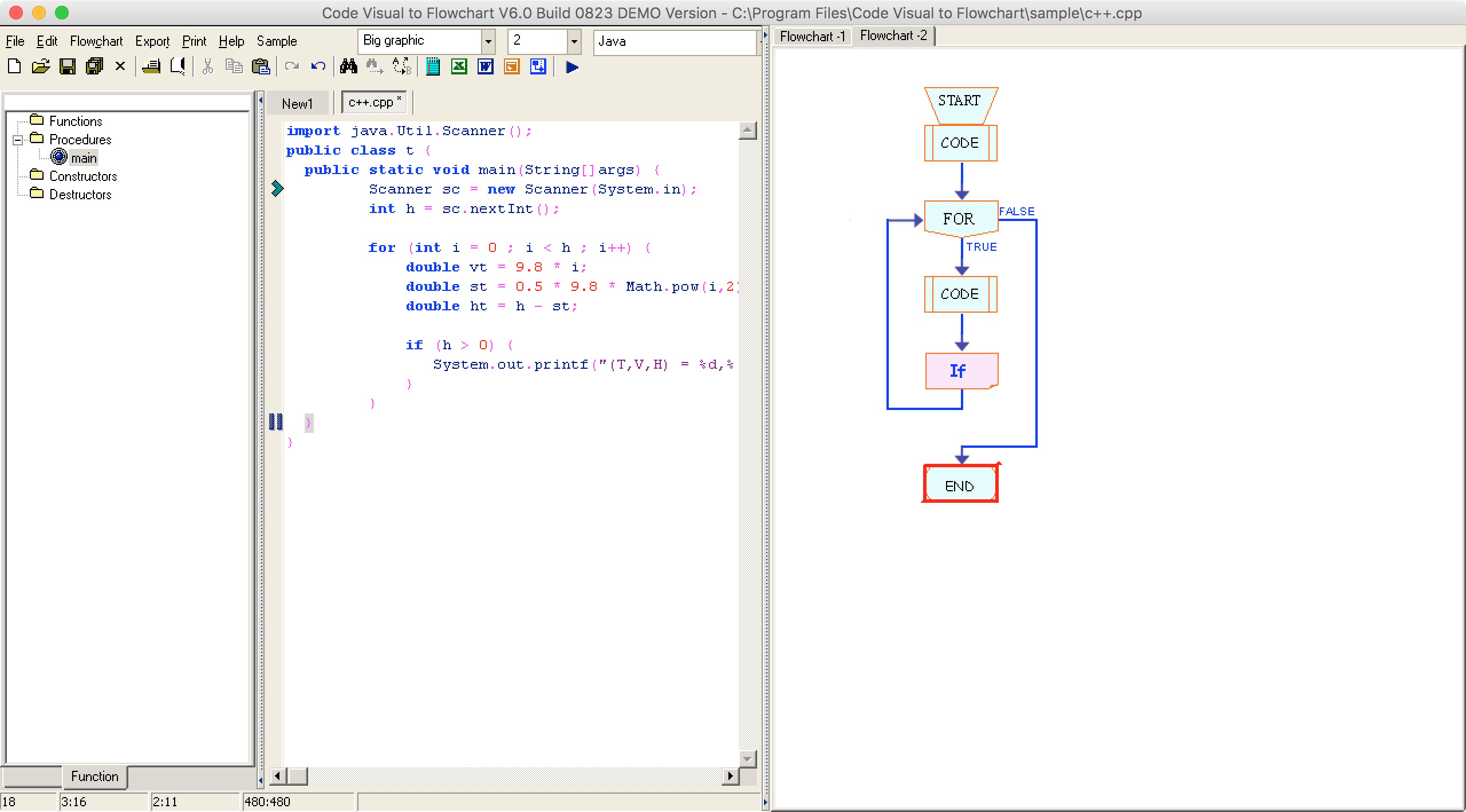Click the Copy icon in the toolbar
The image size is (1466, 812).
click(234, 67)
